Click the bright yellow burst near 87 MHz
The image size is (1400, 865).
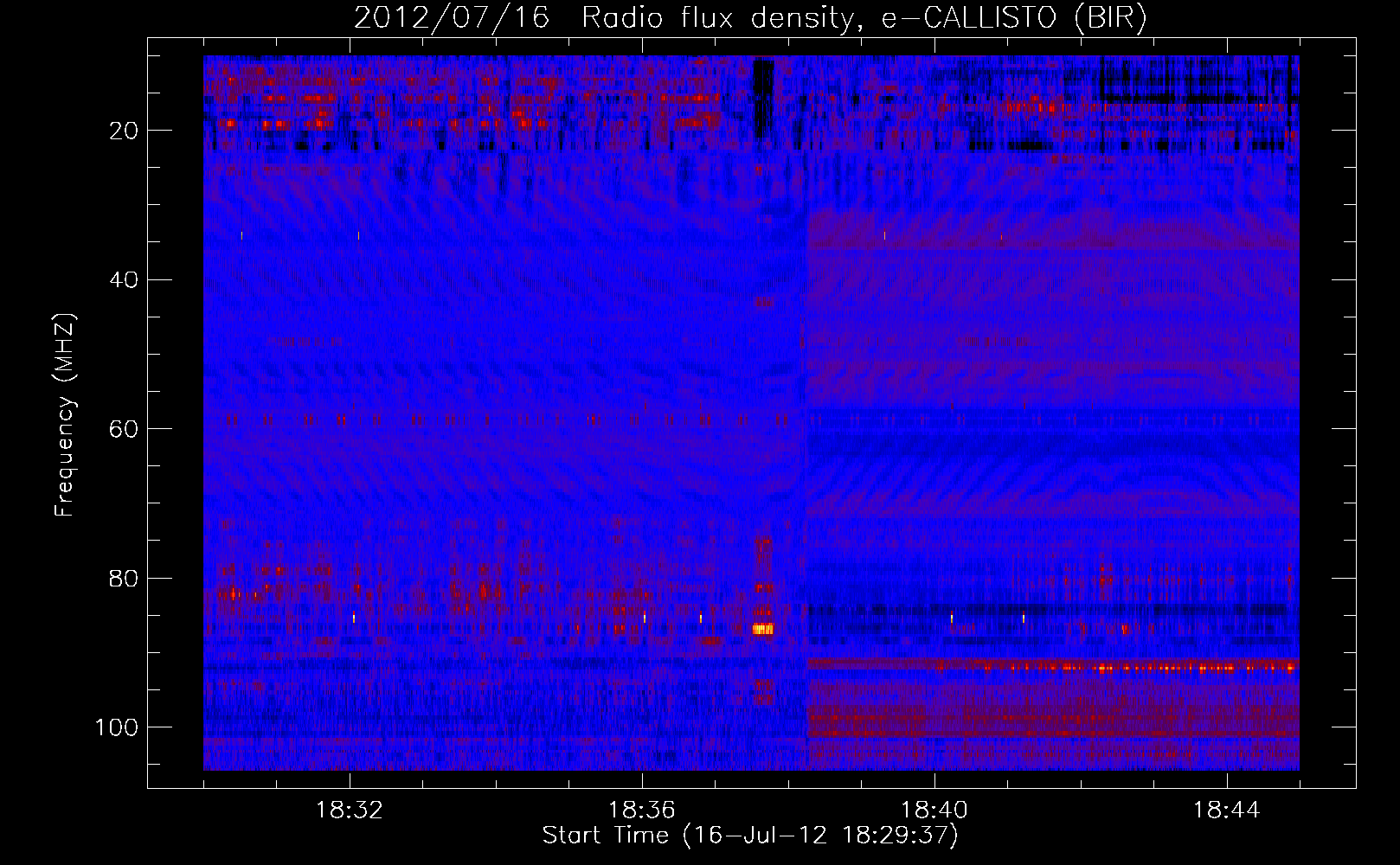762,629
